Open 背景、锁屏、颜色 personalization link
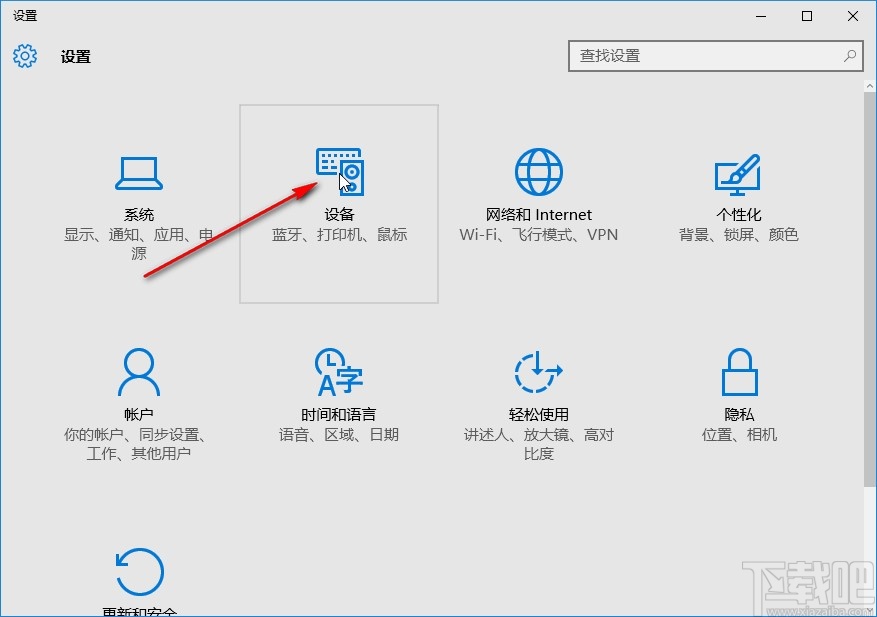877x617 pixels. [738, 235]
